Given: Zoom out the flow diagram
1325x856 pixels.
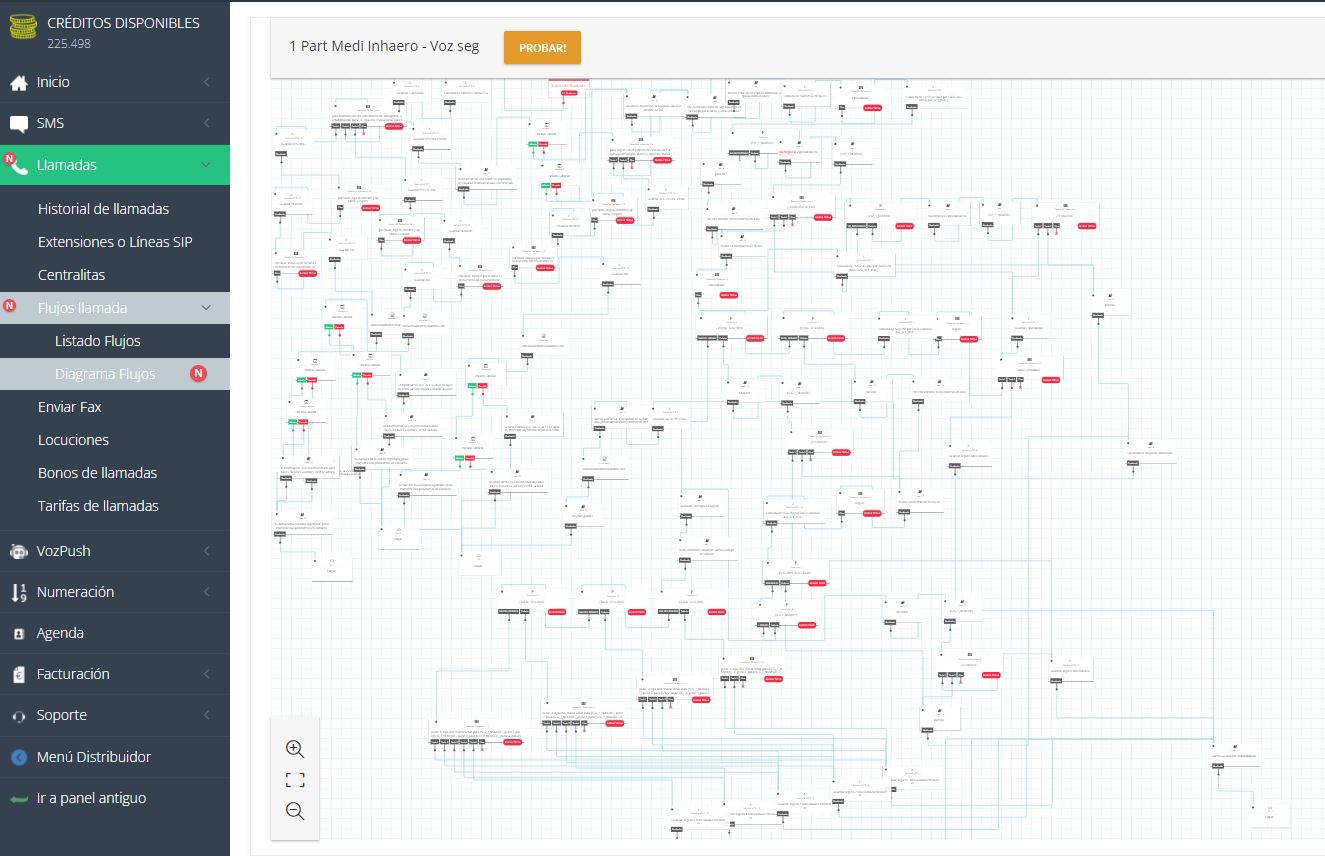Looking at the screenshot, I should tap(295, 811).
